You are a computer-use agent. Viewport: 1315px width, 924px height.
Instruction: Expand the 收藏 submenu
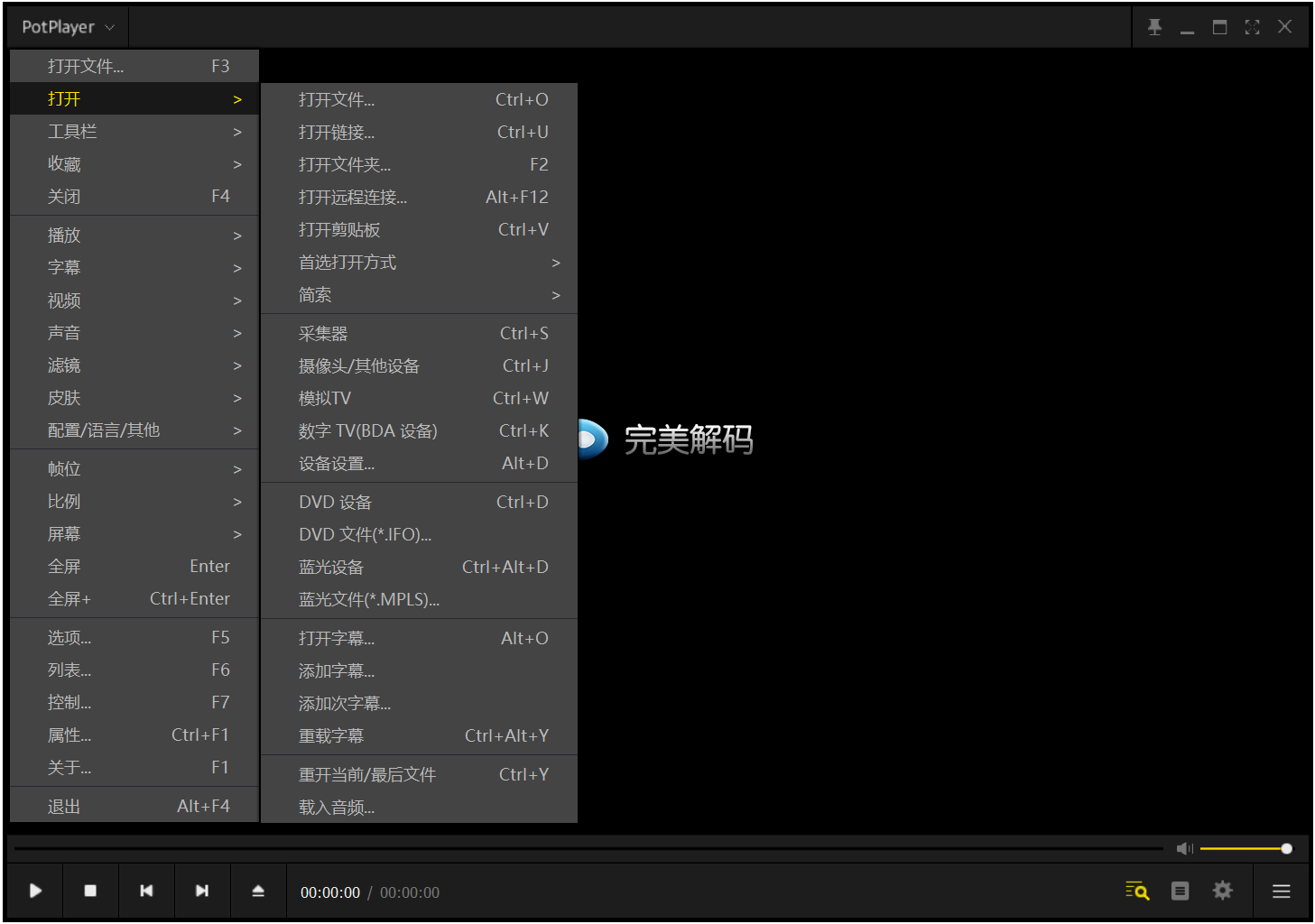134,164
